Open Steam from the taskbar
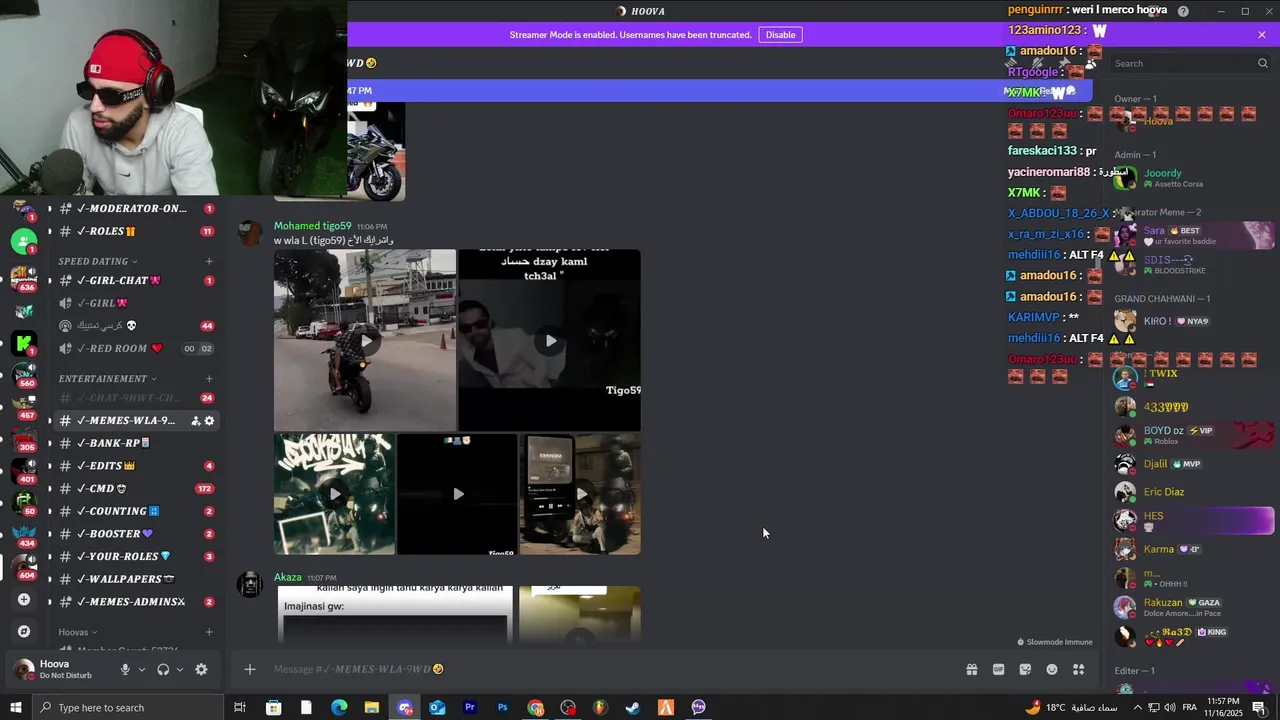The image size is (1280, 720). pos(633,707)
